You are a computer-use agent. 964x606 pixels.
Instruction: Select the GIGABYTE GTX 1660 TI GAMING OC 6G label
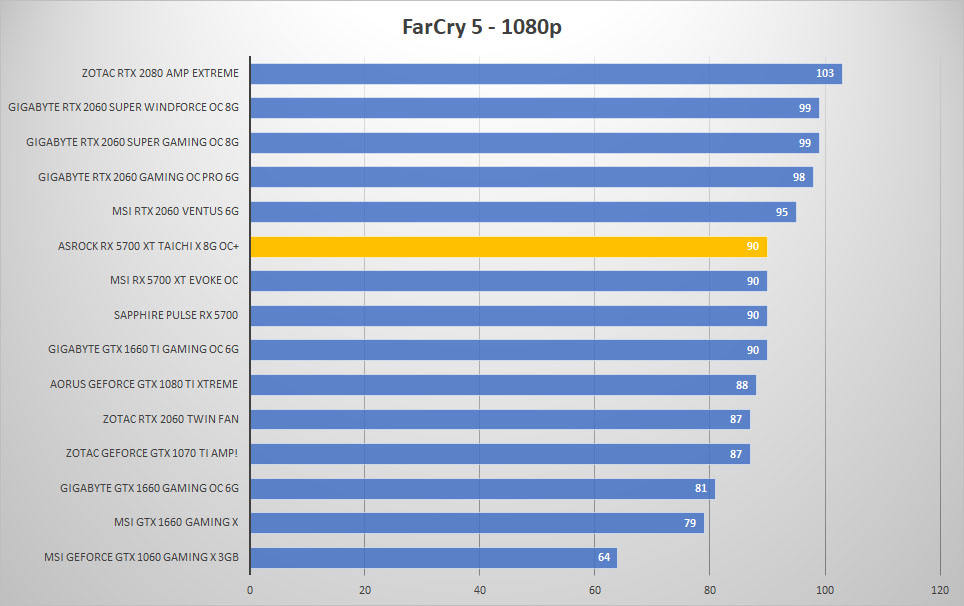coord(143,349)
